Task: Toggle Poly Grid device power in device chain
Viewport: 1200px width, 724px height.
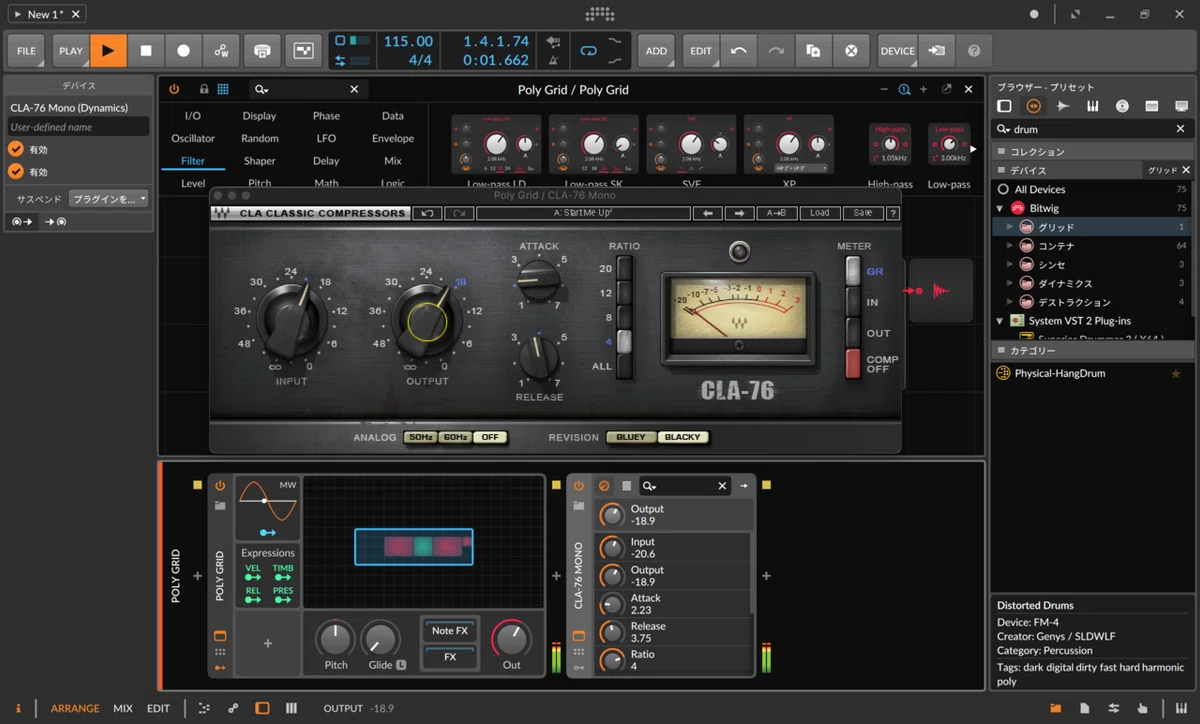Action: point(220,486)
